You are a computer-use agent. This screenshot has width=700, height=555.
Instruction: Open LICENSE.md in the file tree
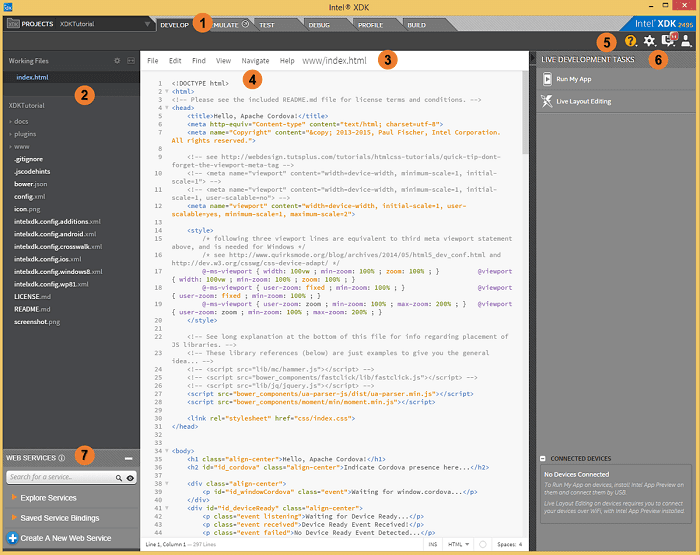tap(32, 296)
